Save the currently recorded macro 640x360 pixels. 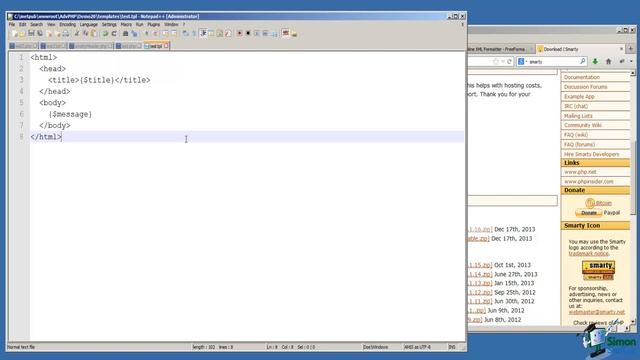click(x=274, y=33)
